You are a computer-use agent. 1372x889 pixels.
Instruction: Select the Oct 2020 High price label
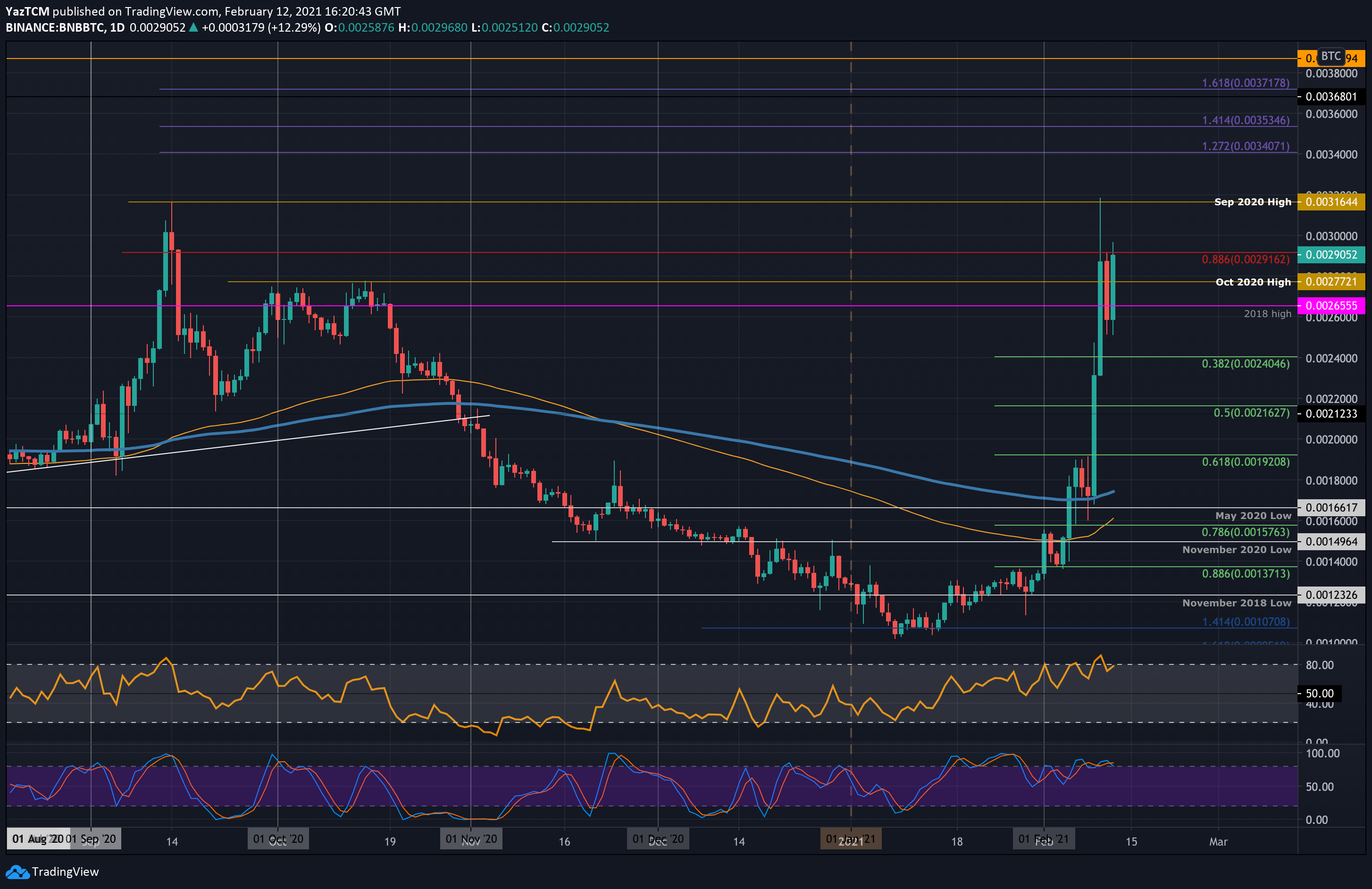1330,282
